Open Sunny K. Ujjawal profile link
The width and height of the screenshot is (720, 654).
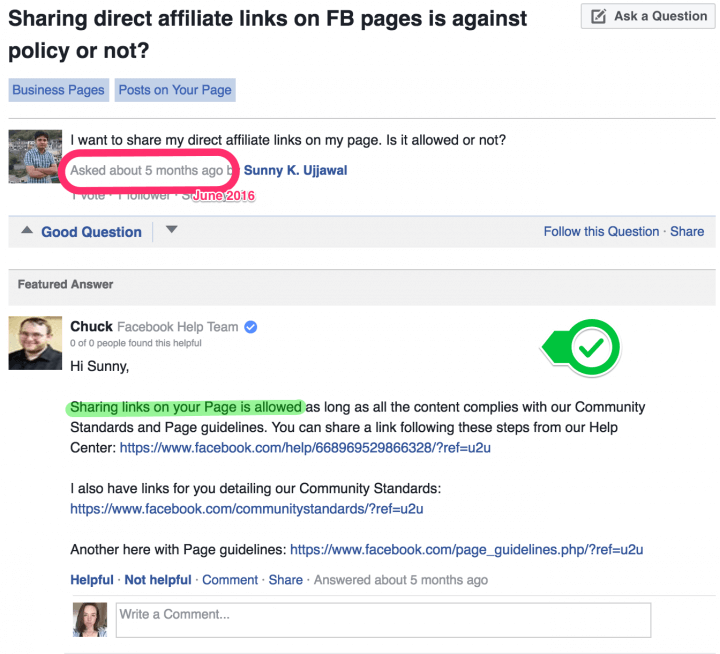coord(295,170)
